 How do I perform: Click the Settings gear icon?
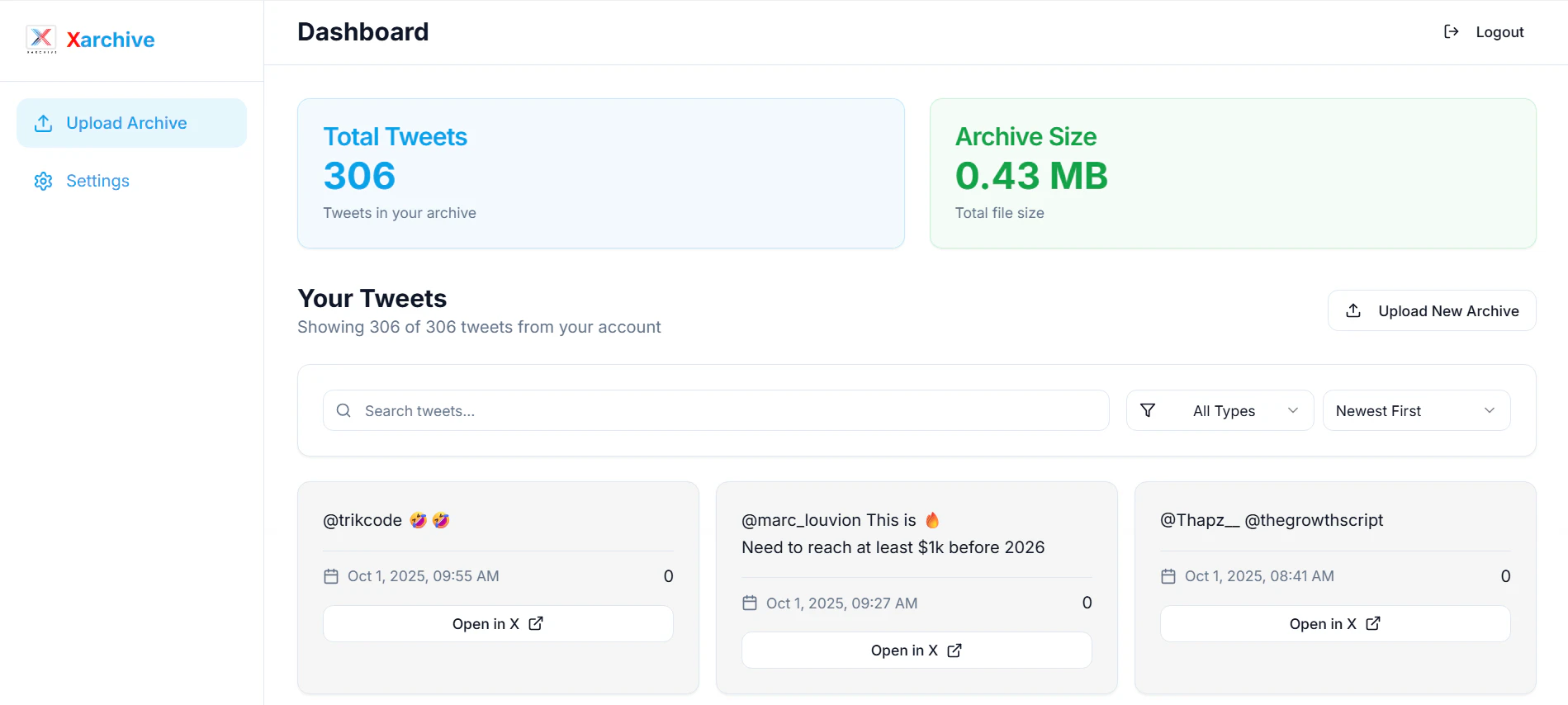[x=44, y=182]
